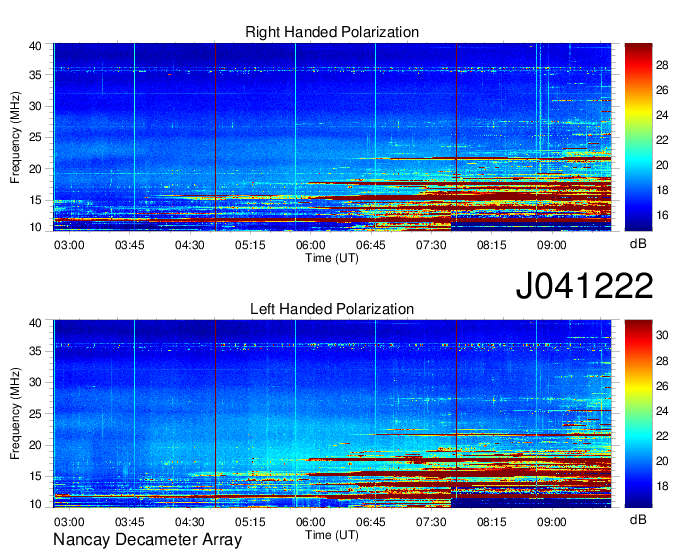Click the "30" frequency tick on Left Handed plot

[35, 382]
